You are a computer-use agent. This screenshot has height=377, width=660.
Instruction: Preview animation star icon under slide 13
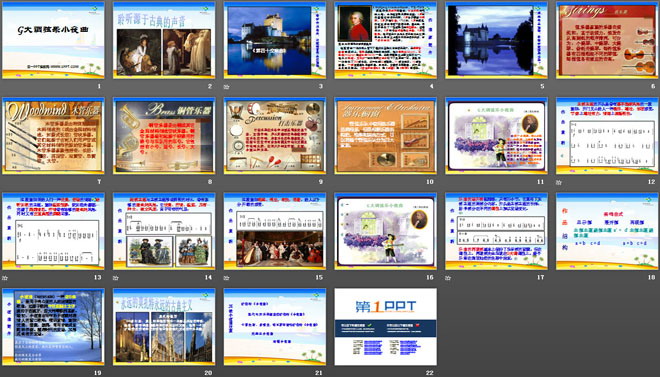point(5,278)
